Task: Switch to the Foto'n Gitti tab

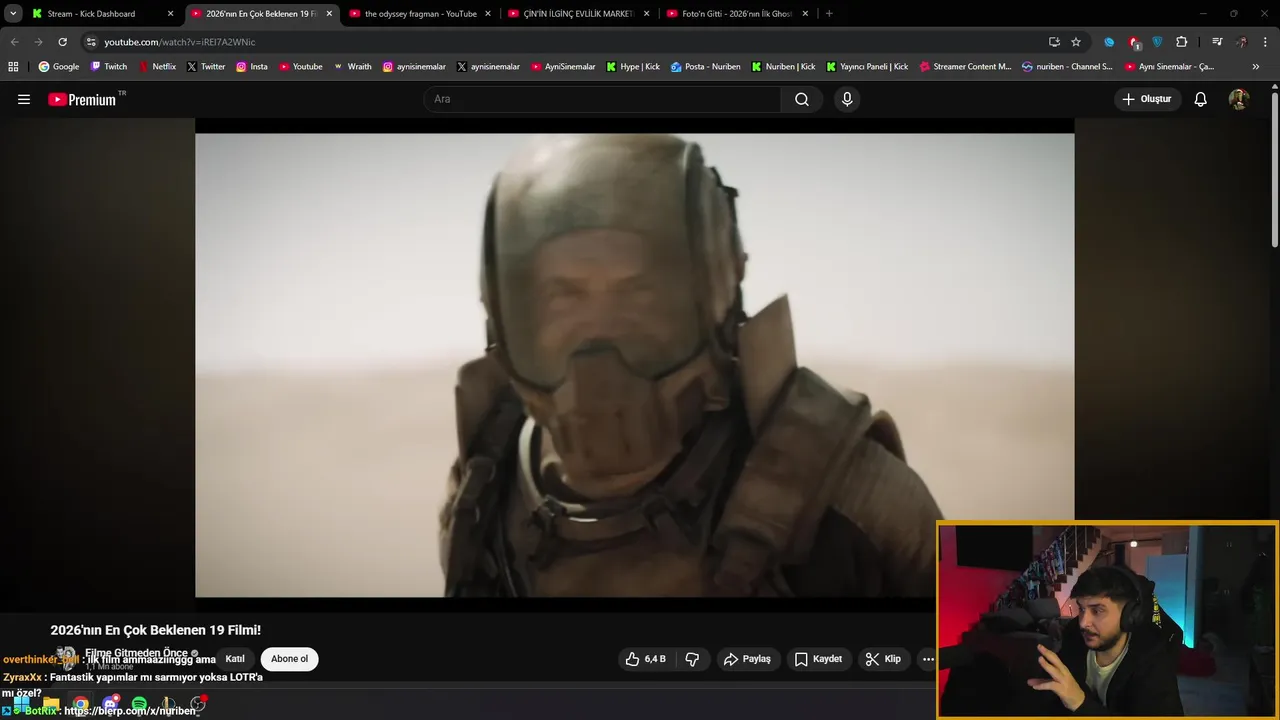Action: click(x=737, y=14)
